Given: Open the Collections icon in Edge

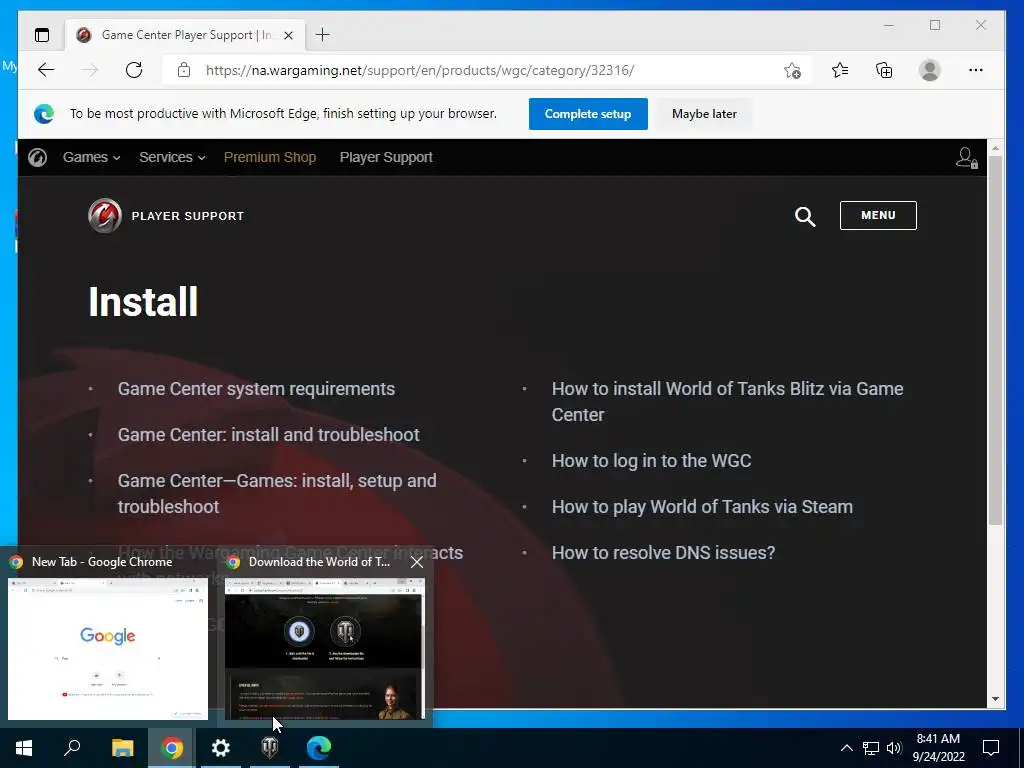Looking at the screenshot, I should [x=884, y=70].
